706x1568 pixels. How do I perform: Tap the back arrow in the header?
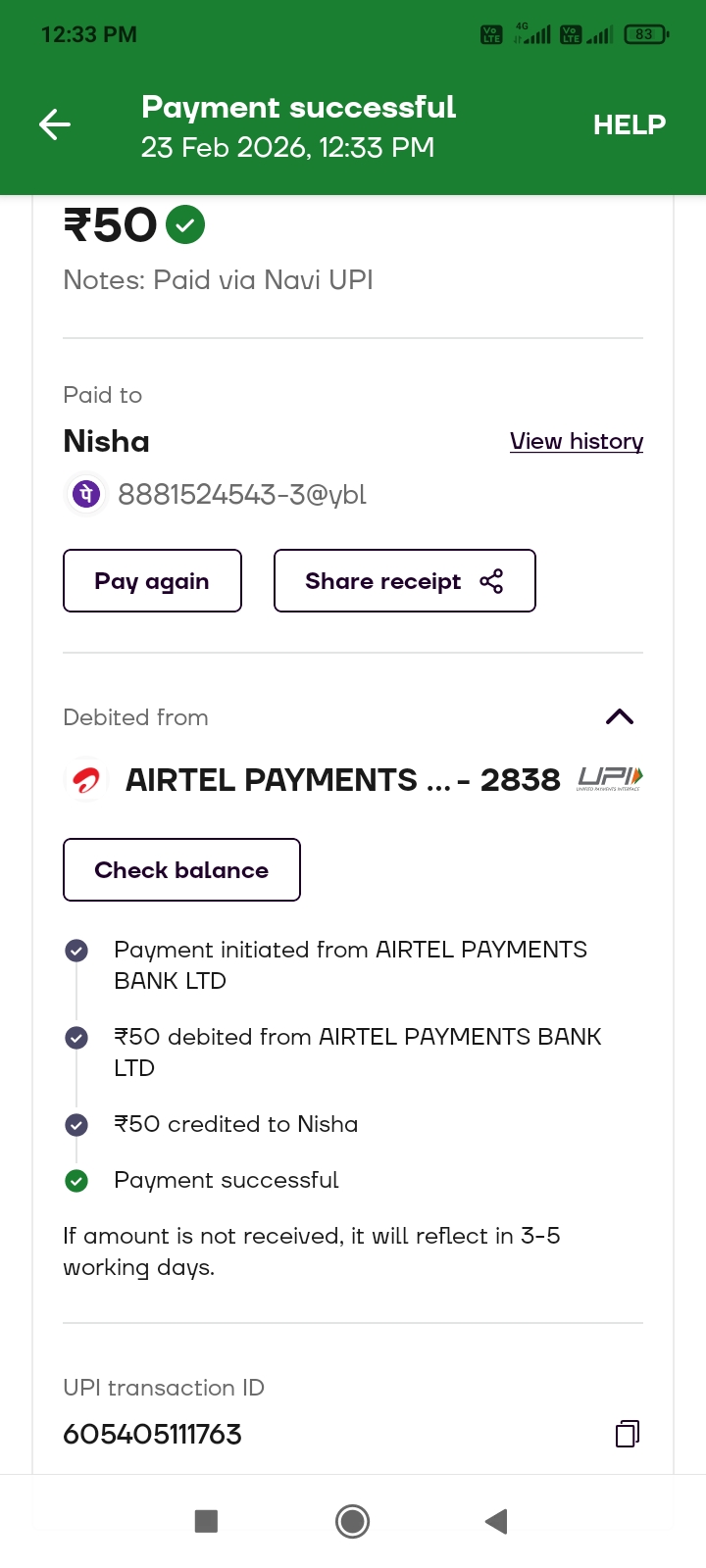click(x=55, y=124)
